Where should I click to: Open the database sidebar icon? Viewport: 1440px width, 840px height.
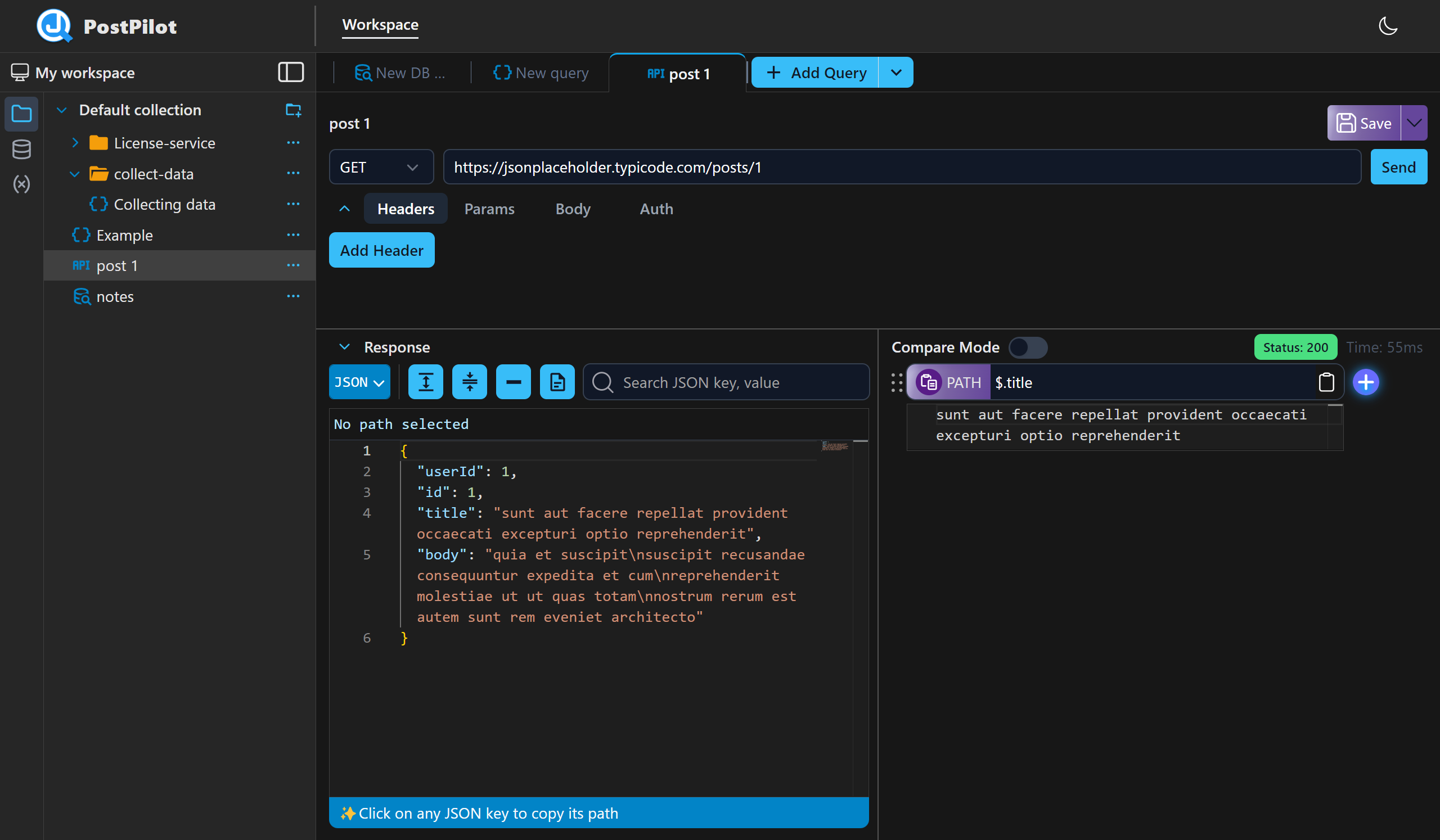21,150
